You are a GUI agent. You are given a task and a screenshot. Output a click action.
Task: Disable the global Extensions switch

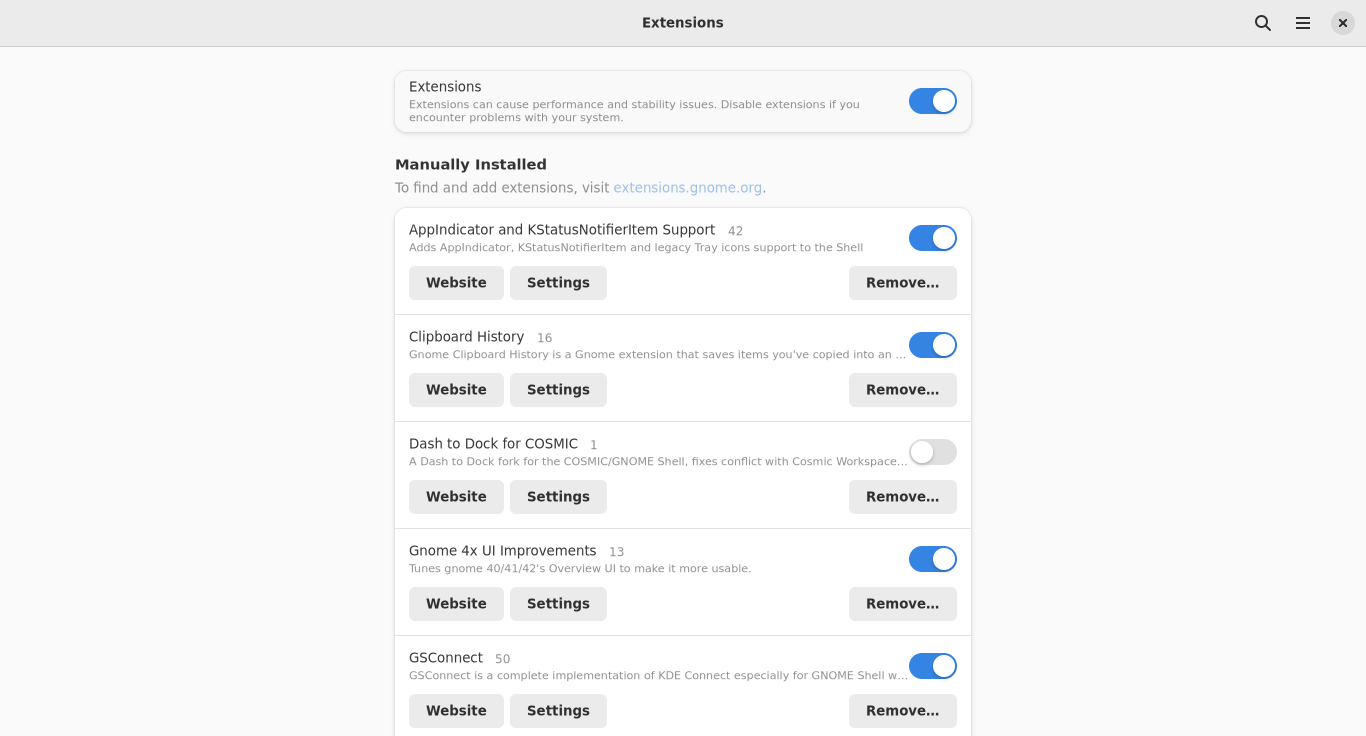[932, 101]
